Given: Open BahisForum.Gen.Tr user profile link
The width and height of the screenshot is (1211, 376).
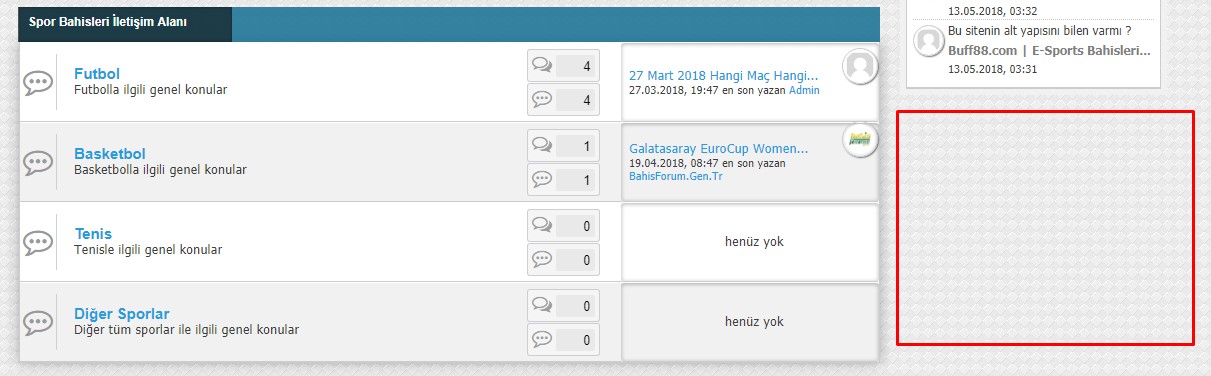Looking at the screenshot, I should 676,176.
